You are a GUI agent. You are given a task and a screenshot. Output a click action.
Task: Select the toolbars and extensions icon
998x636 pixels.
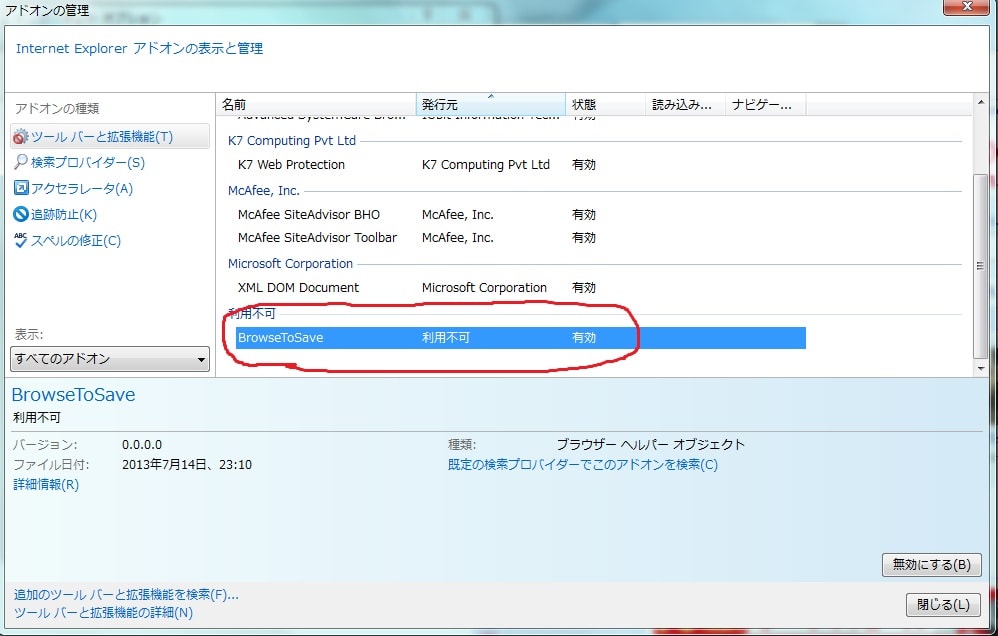pos(20,137)
